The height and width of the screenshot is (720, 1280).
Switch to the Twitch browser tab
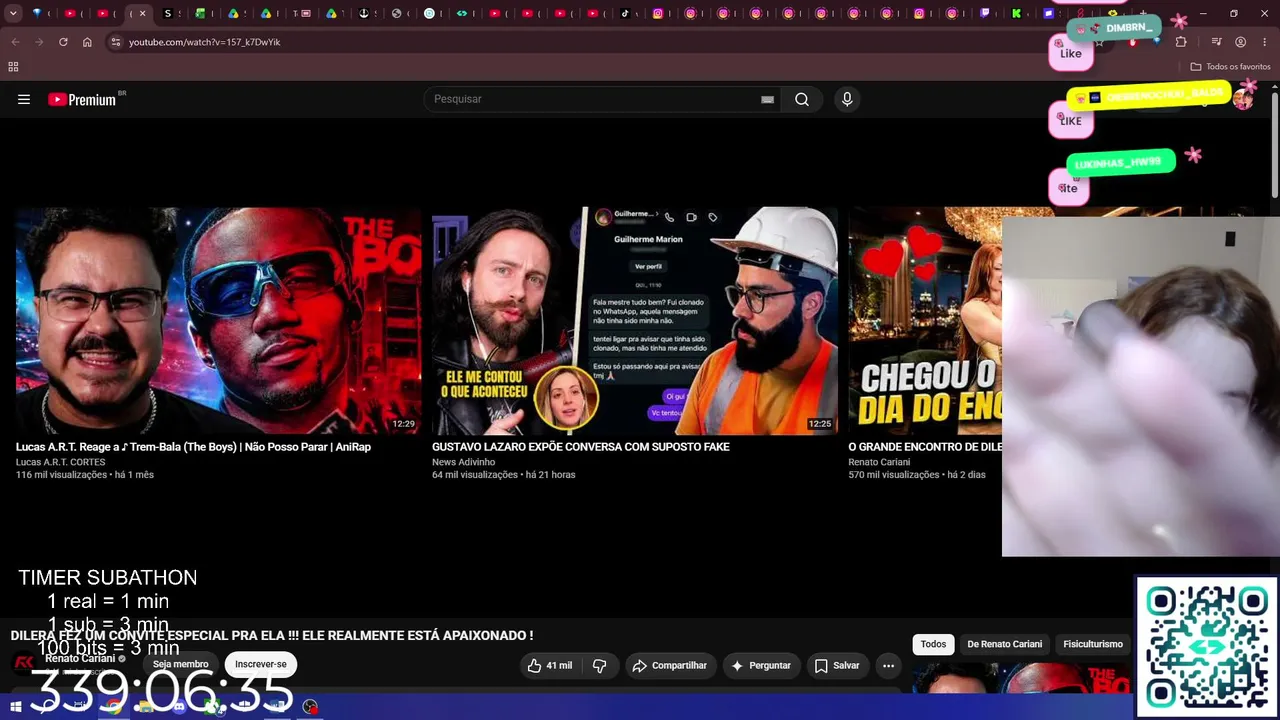(x=985, y=13)
